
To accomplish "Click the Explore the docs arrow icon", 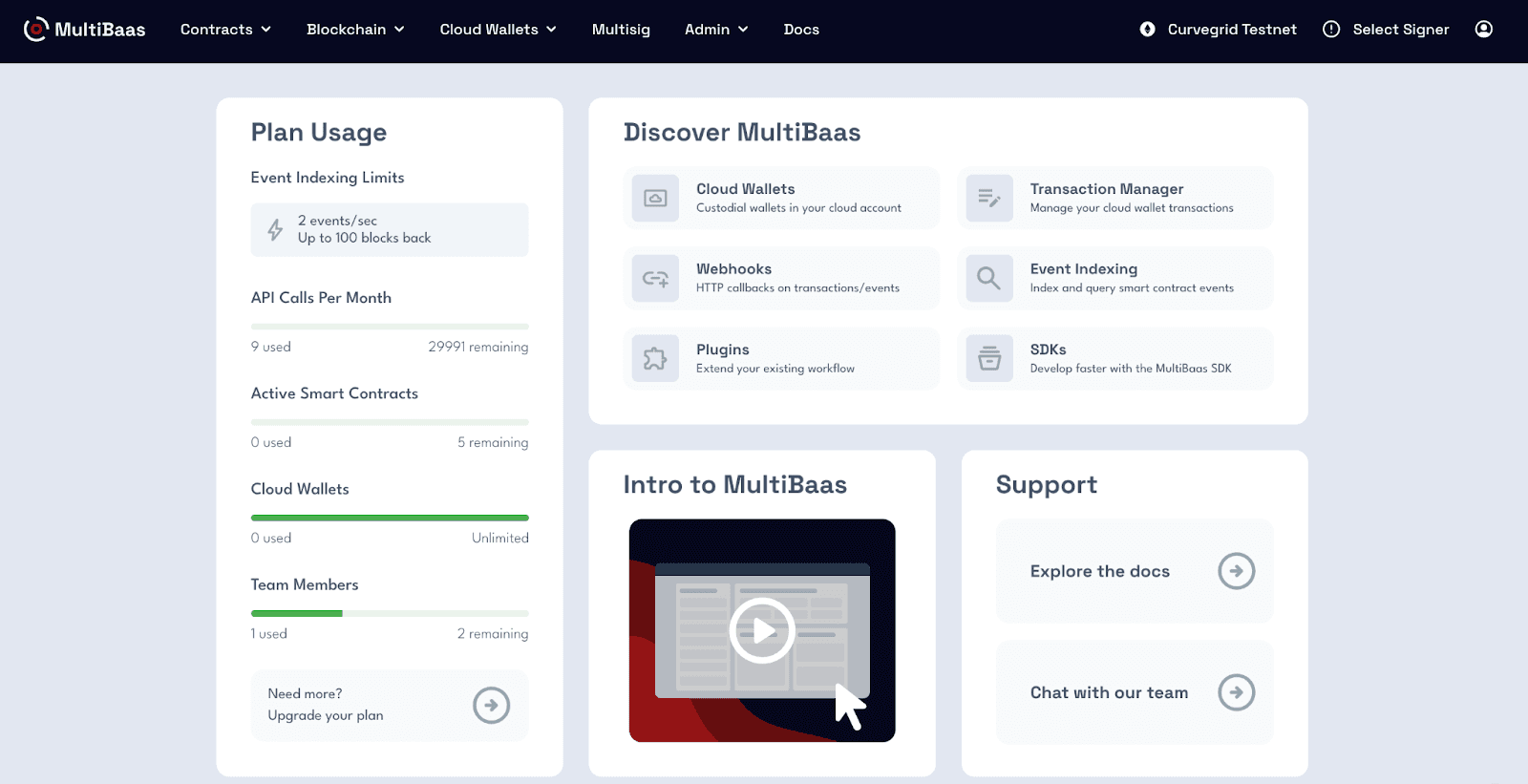I will tap(1236, 571).
